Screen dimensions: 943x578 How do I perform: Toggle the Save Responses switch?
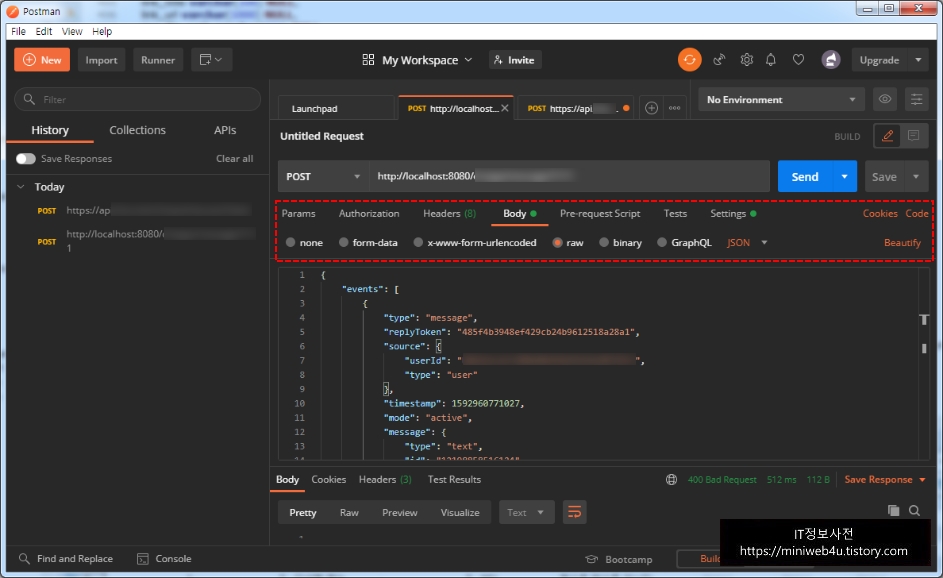tap(25, 159)
